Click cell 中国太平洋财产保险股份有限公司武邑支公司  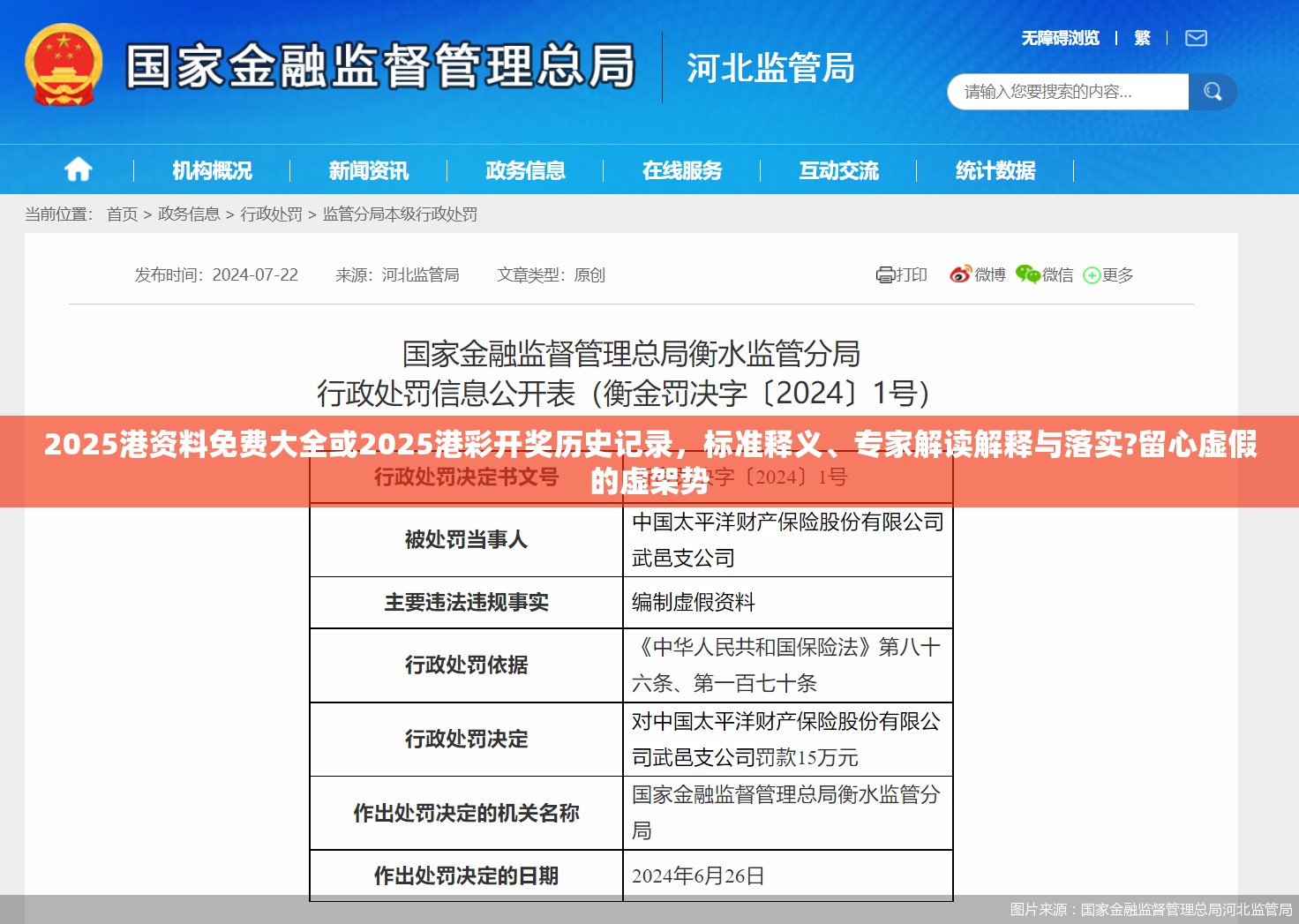(x=788, y=540)
